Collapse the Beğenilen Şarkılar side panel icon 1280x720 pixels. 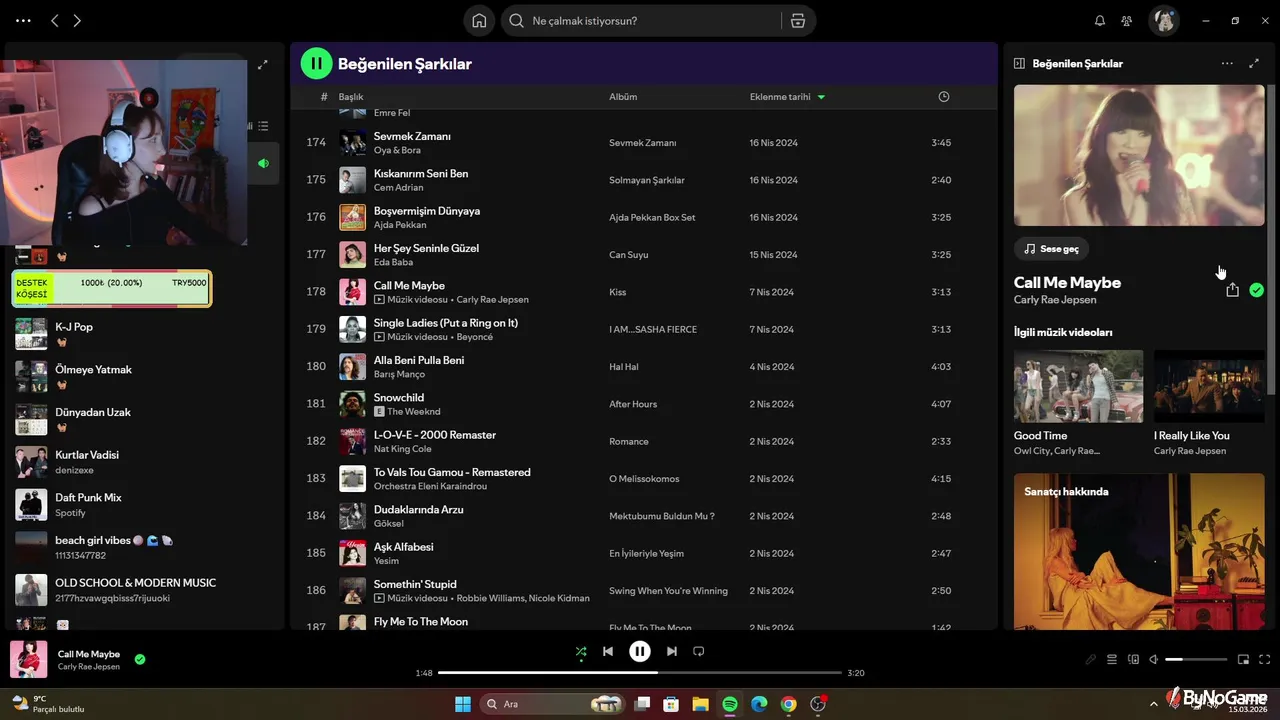pos(1019,63)
